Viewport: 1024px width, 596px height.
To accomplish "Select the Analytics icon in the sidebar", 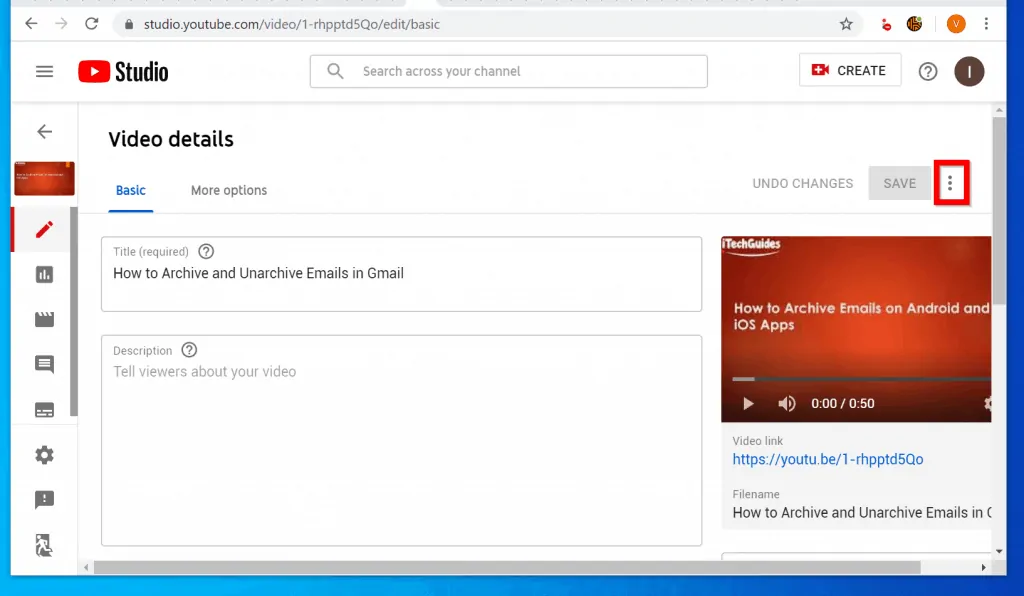I will point(42,274).
